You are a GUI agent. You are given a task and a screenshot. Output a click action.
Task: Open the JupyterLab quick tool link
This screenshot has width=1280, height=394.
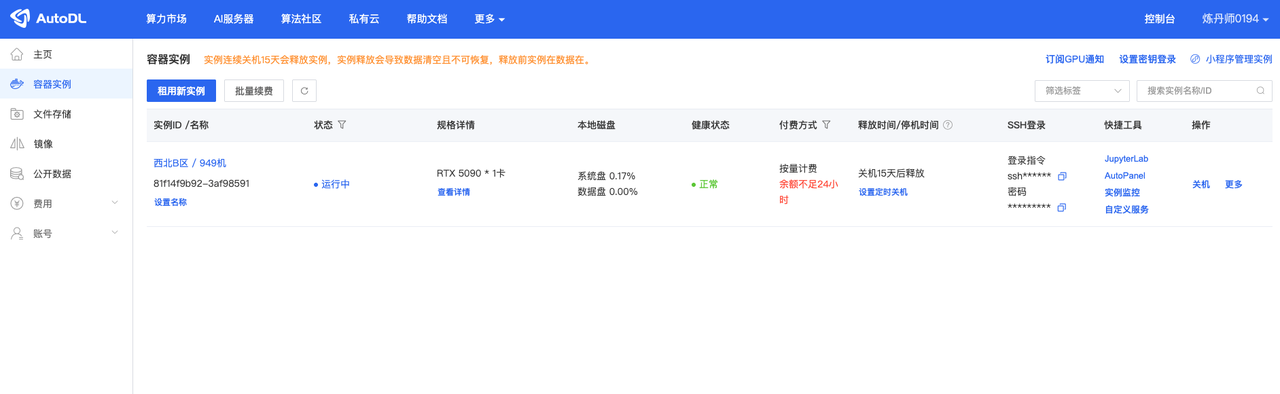coord(1126,159)
